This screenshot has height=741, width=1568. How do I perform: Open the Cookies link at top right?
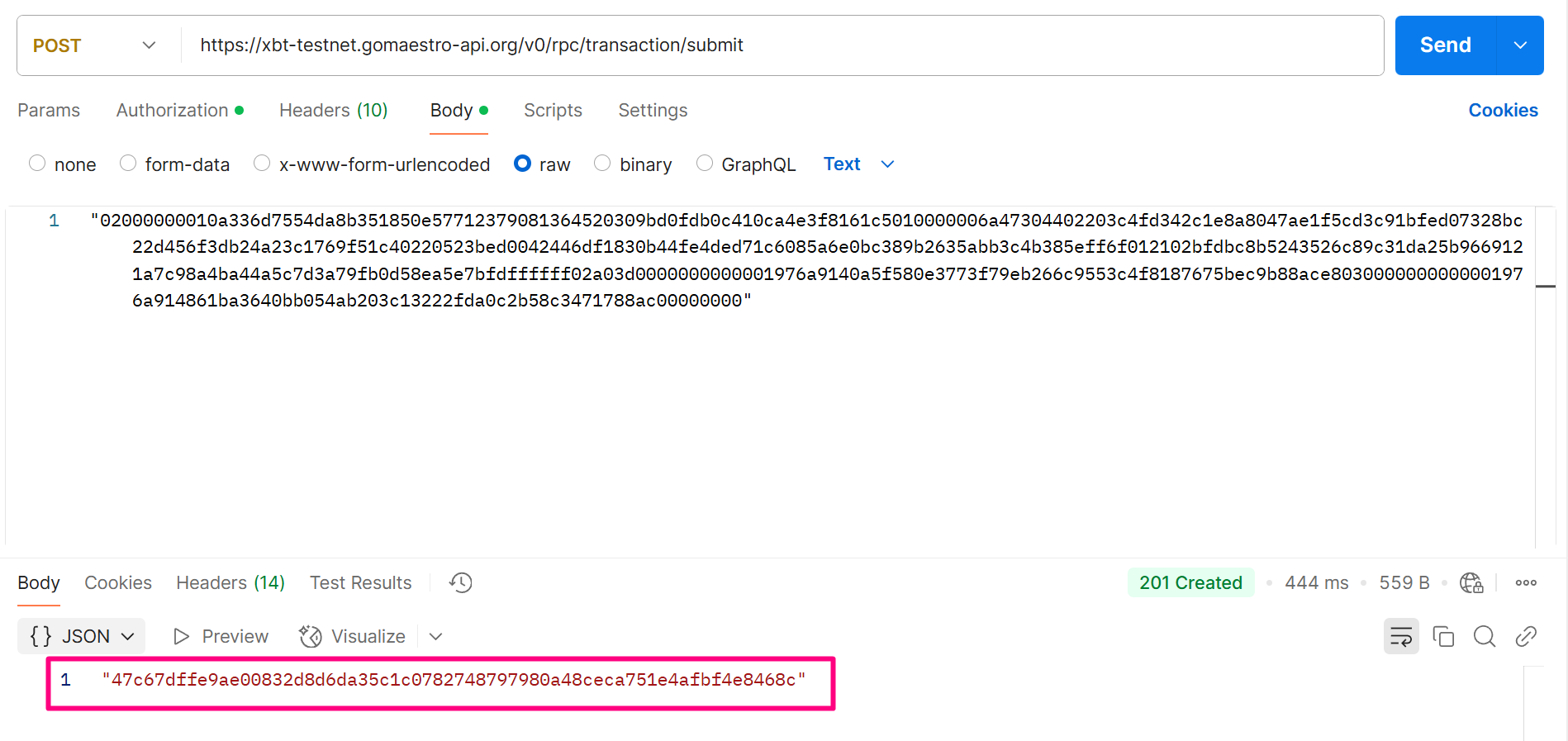[1503, 110]
